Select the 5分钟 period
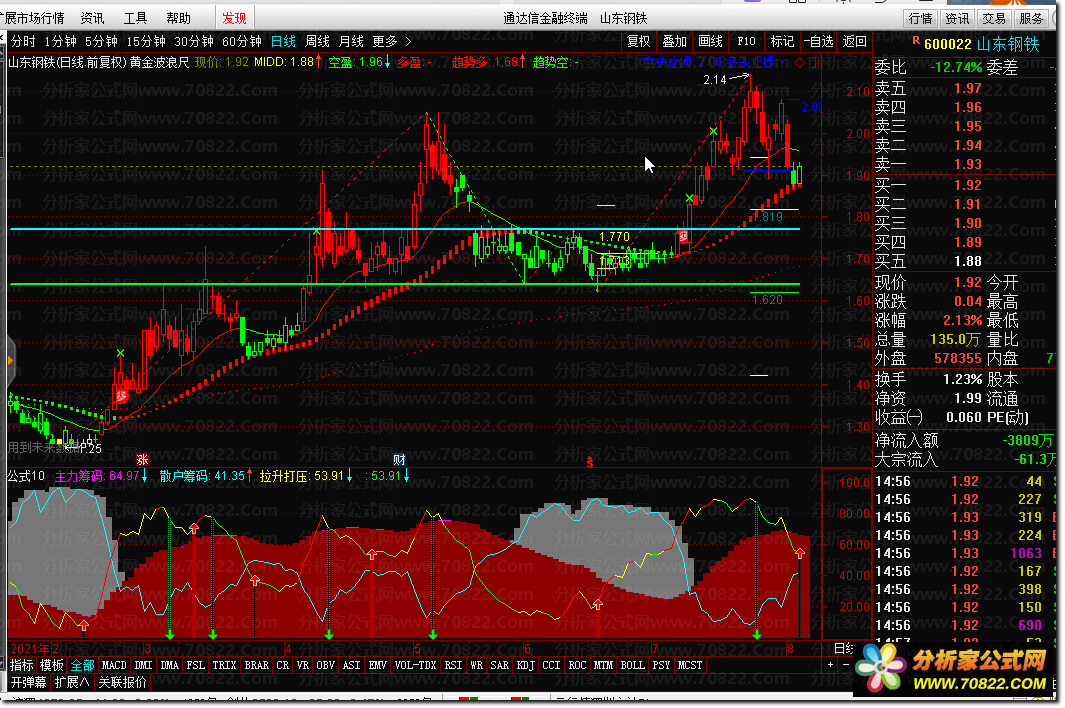The image size is (1065, 708). point(101,41)
